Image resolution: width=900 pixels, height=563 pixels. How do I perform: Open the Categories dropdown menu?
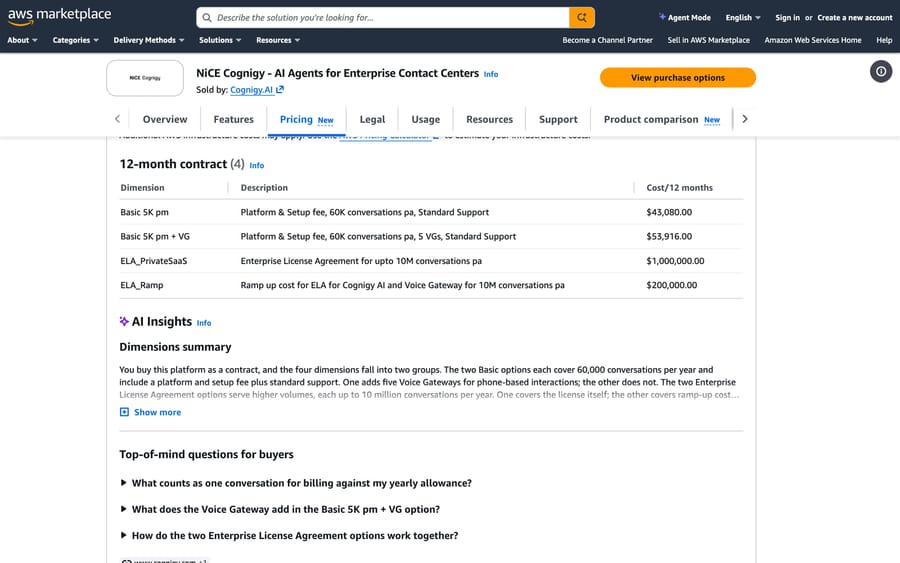pyautogui.click(x=75, y=40)
